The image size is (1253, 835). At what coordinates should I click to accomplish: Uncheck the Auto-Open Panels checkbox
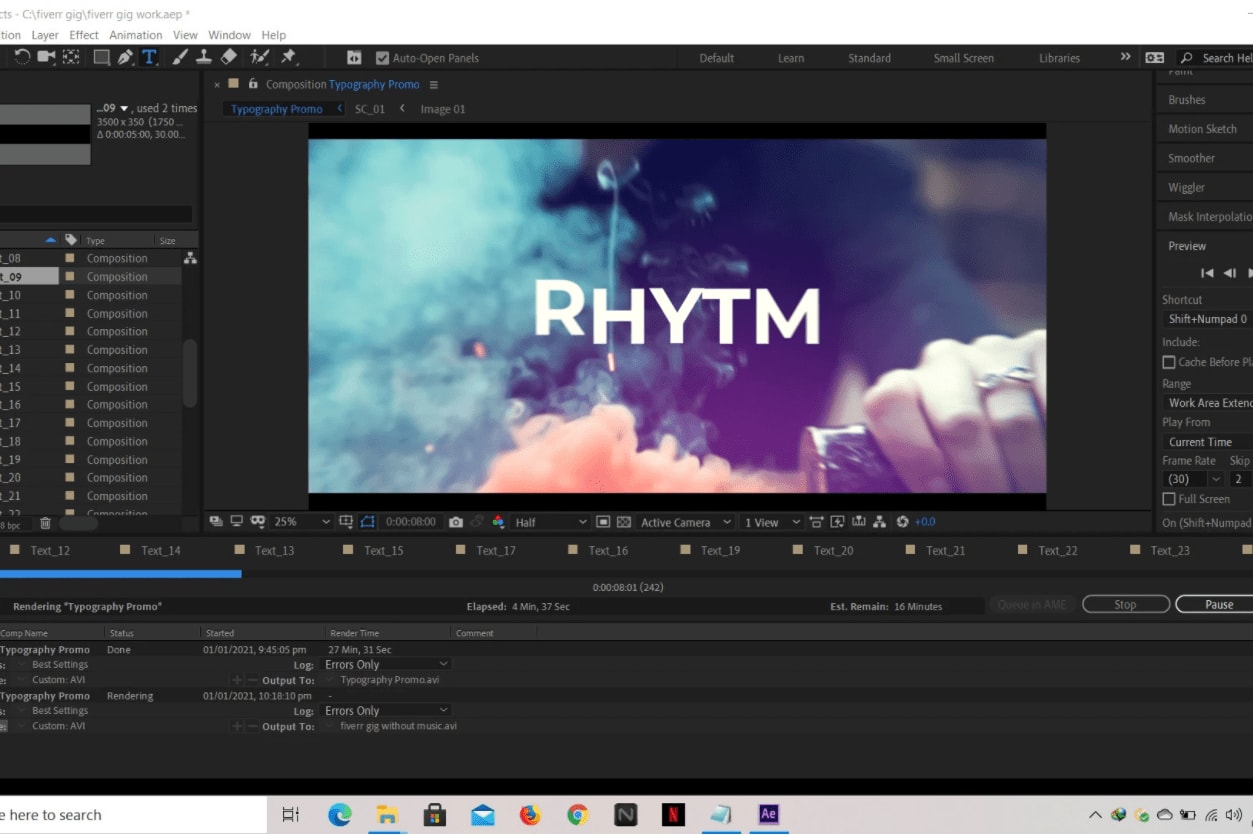click(x=382, y=58)
